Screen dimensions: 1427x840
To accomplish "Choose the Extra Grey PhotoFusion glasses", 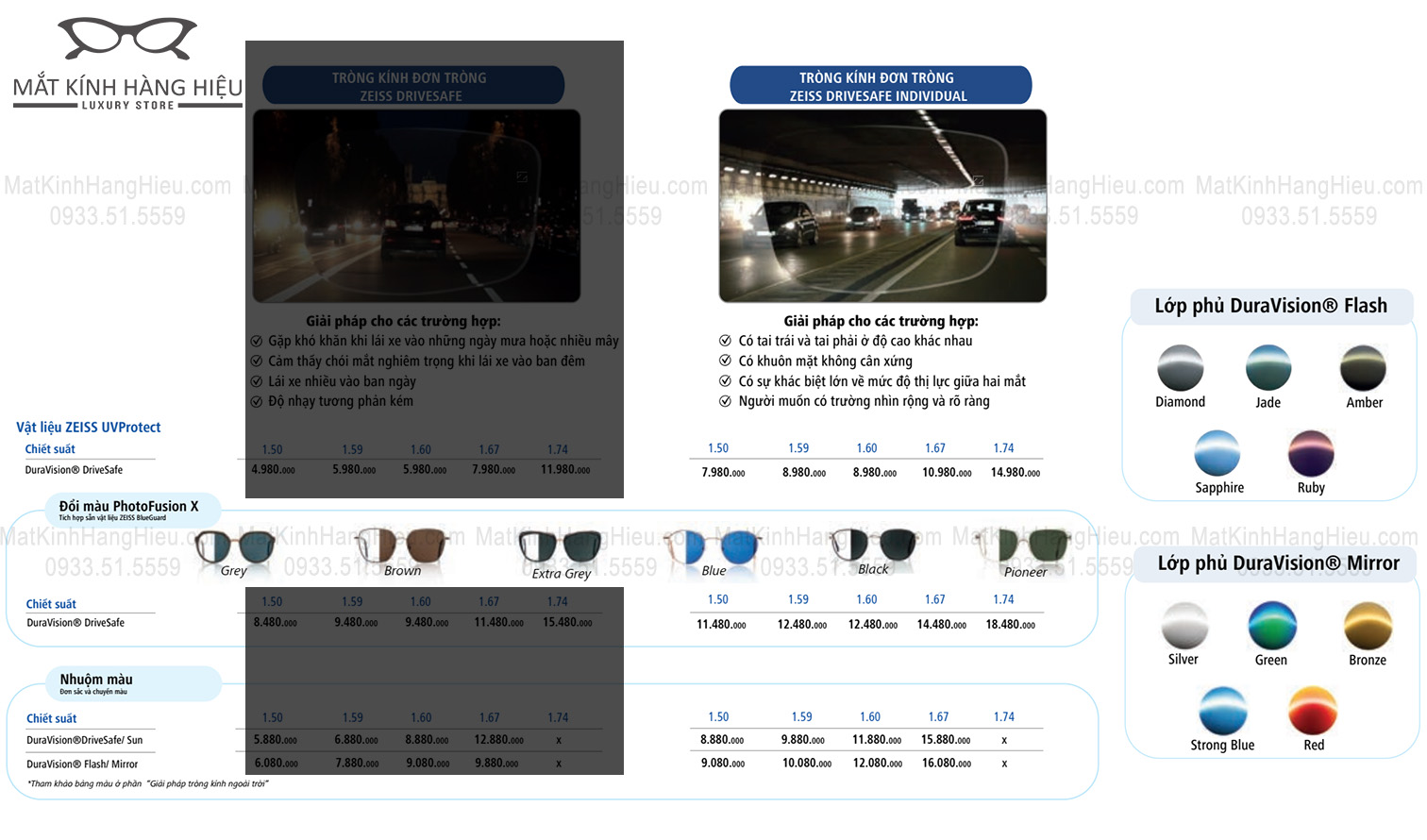I will coord(561,549).
